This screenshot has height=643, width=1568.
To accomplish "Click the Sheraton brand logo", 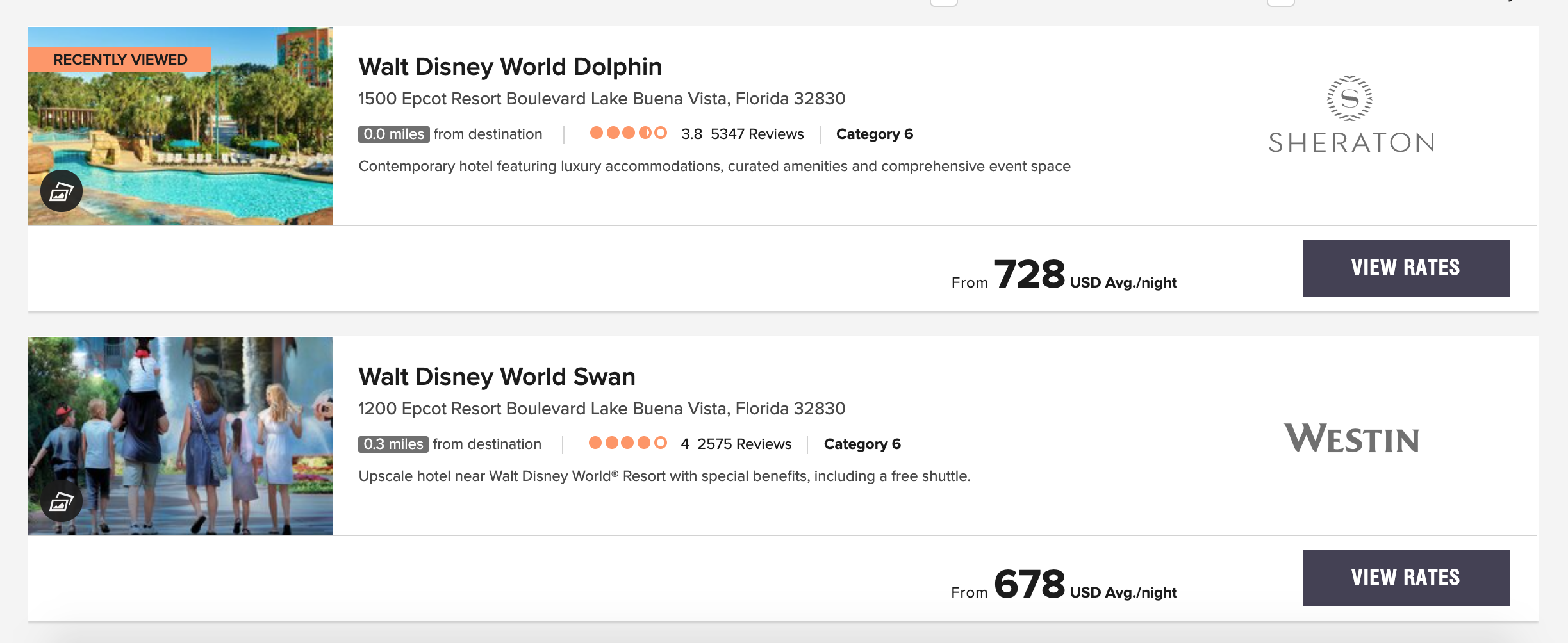I will (1351, 115).
